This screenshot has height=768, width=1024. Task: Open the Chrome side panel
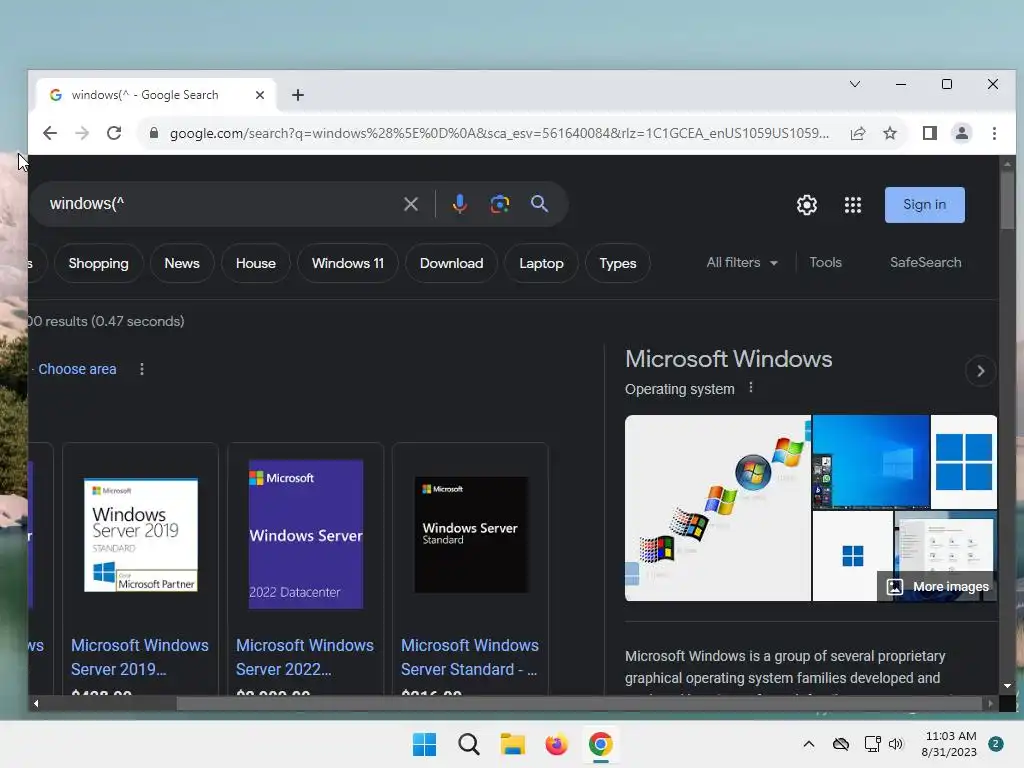[929, 133]
